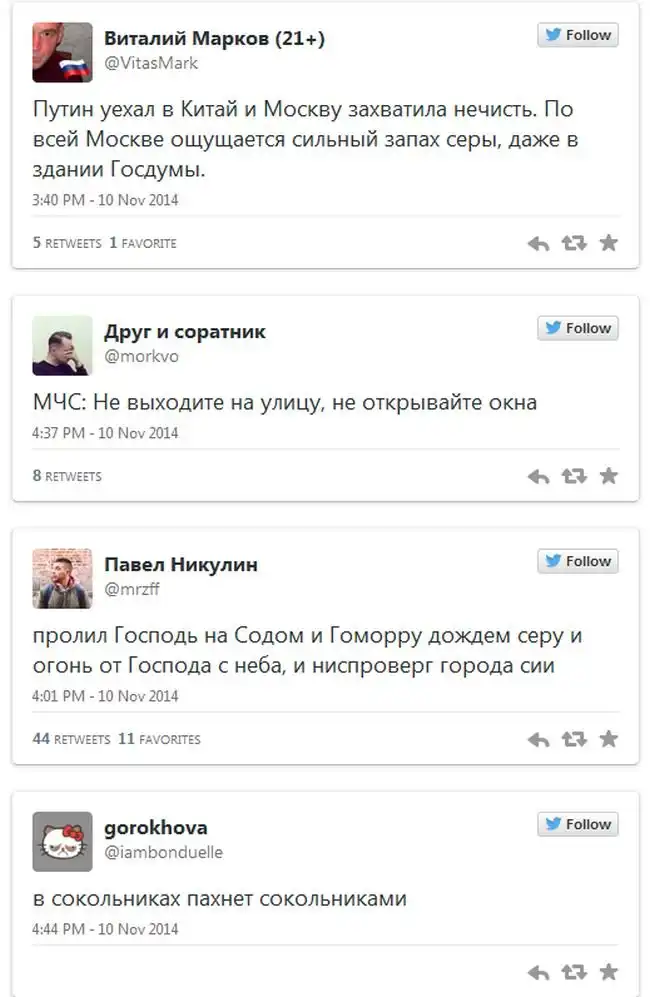
Task: Favorite the tweet by @iambonduelle
Action: pos(608,972)
